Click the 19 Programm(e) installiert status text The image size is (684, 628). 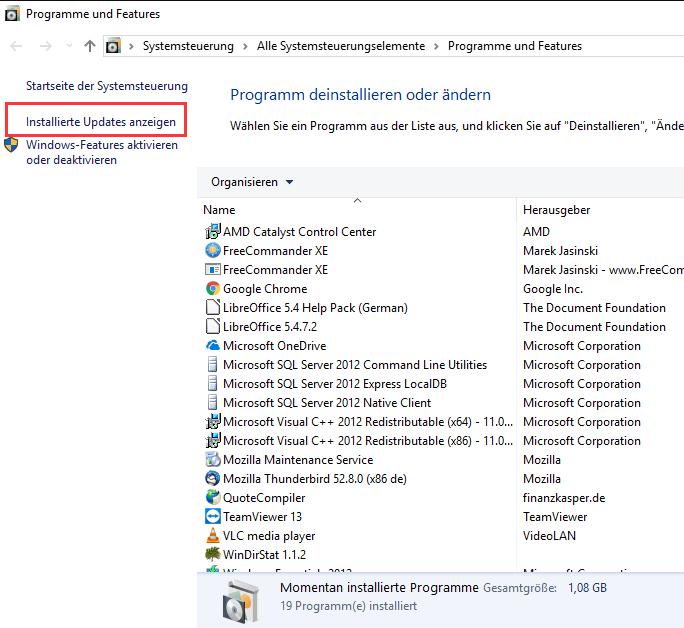[348, 606]
